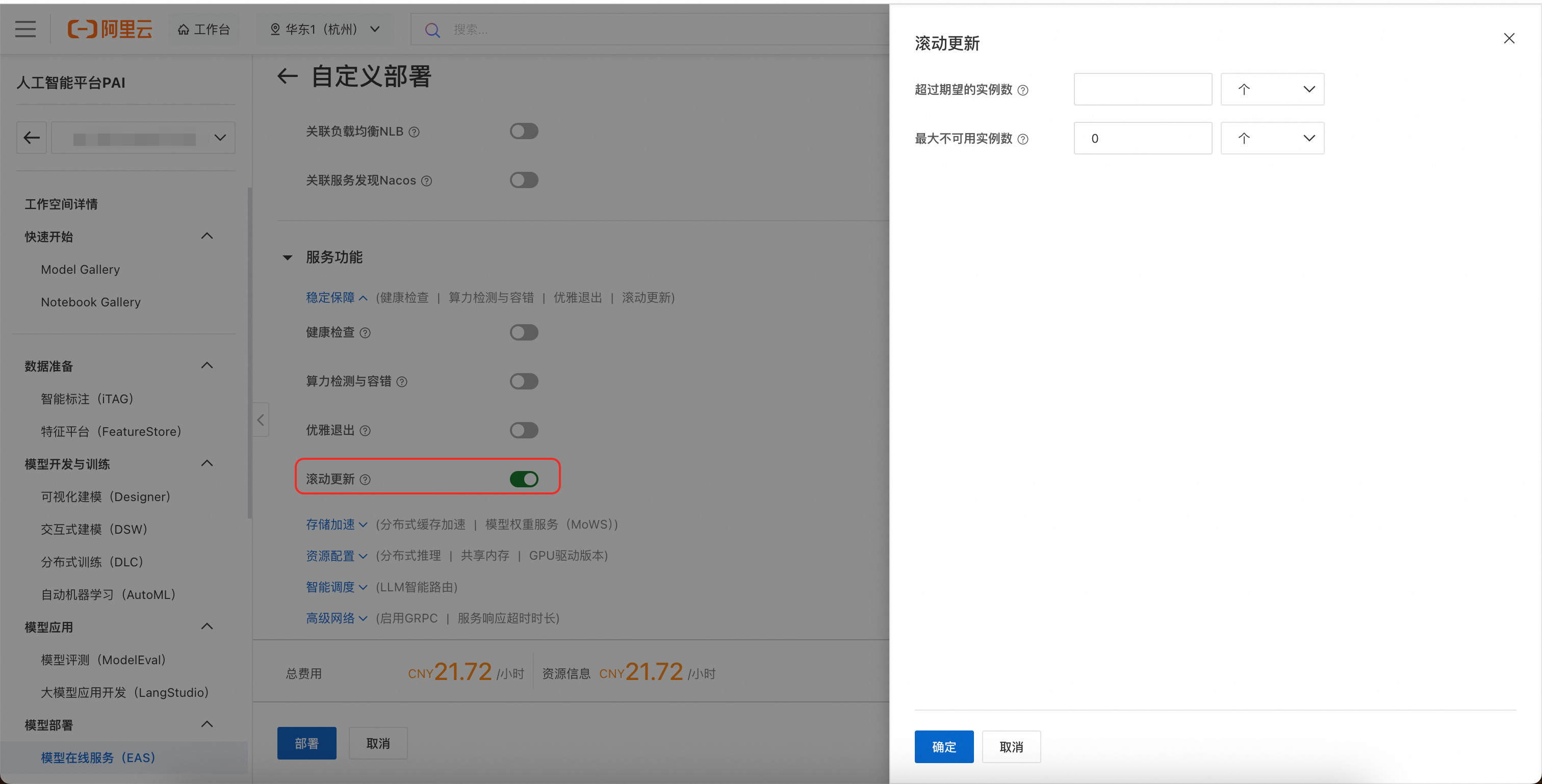Click the search magnifier icon
The image size is (1542, 784).
pos(432,30)
